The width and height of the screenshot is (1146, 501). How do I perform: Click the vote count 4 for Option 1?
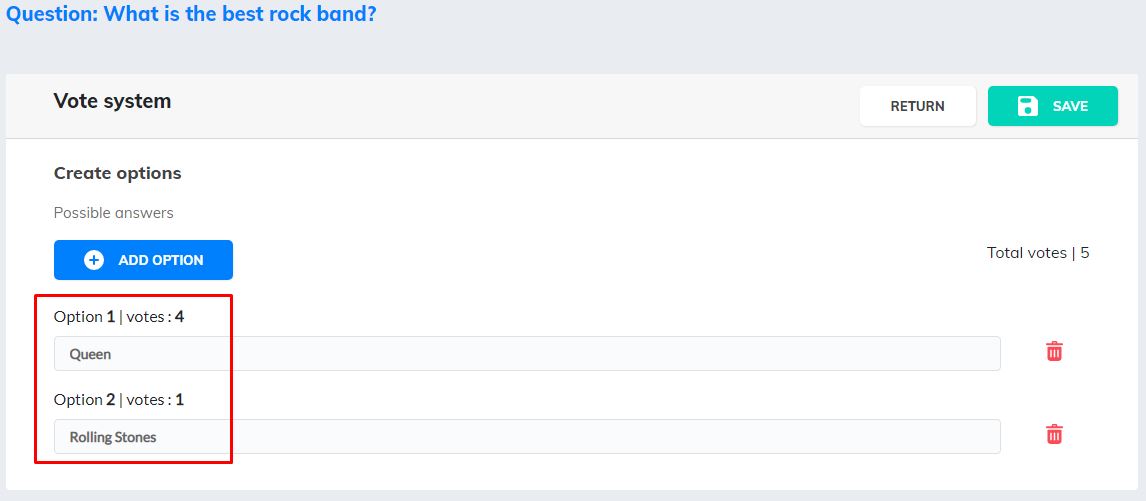click(180, 317)
